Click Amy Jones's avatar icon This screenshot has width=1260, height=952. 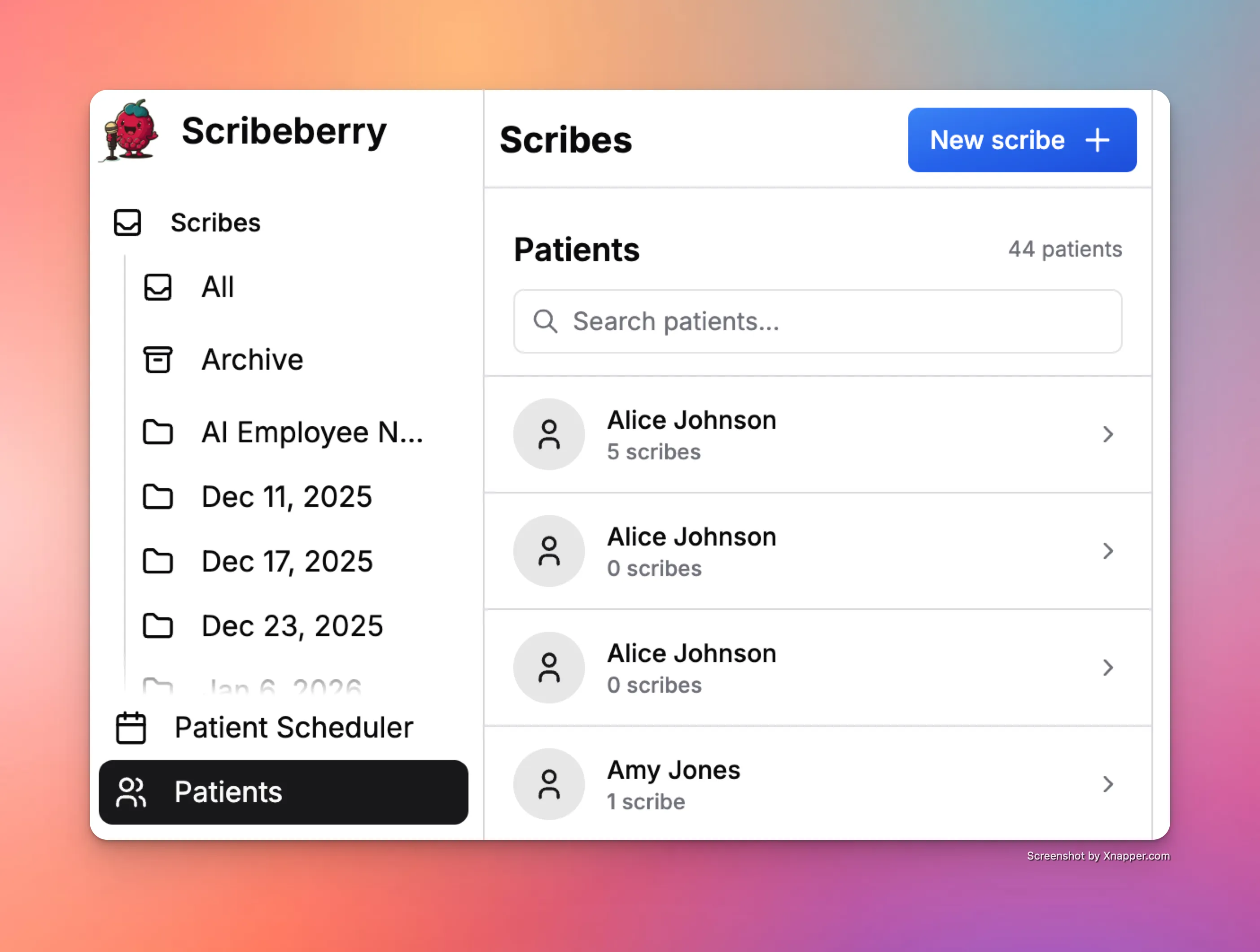coord(548,784)
